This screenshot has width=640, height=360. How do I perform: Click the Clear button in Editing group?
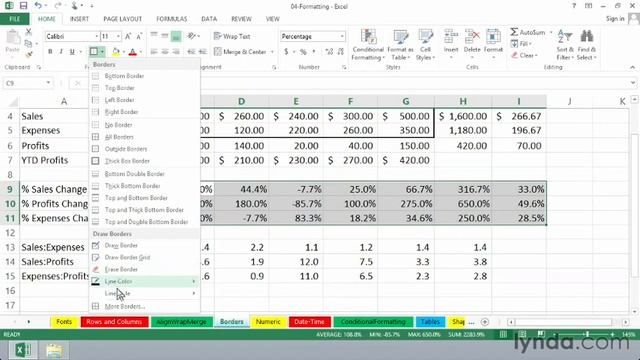pos(524,55)
